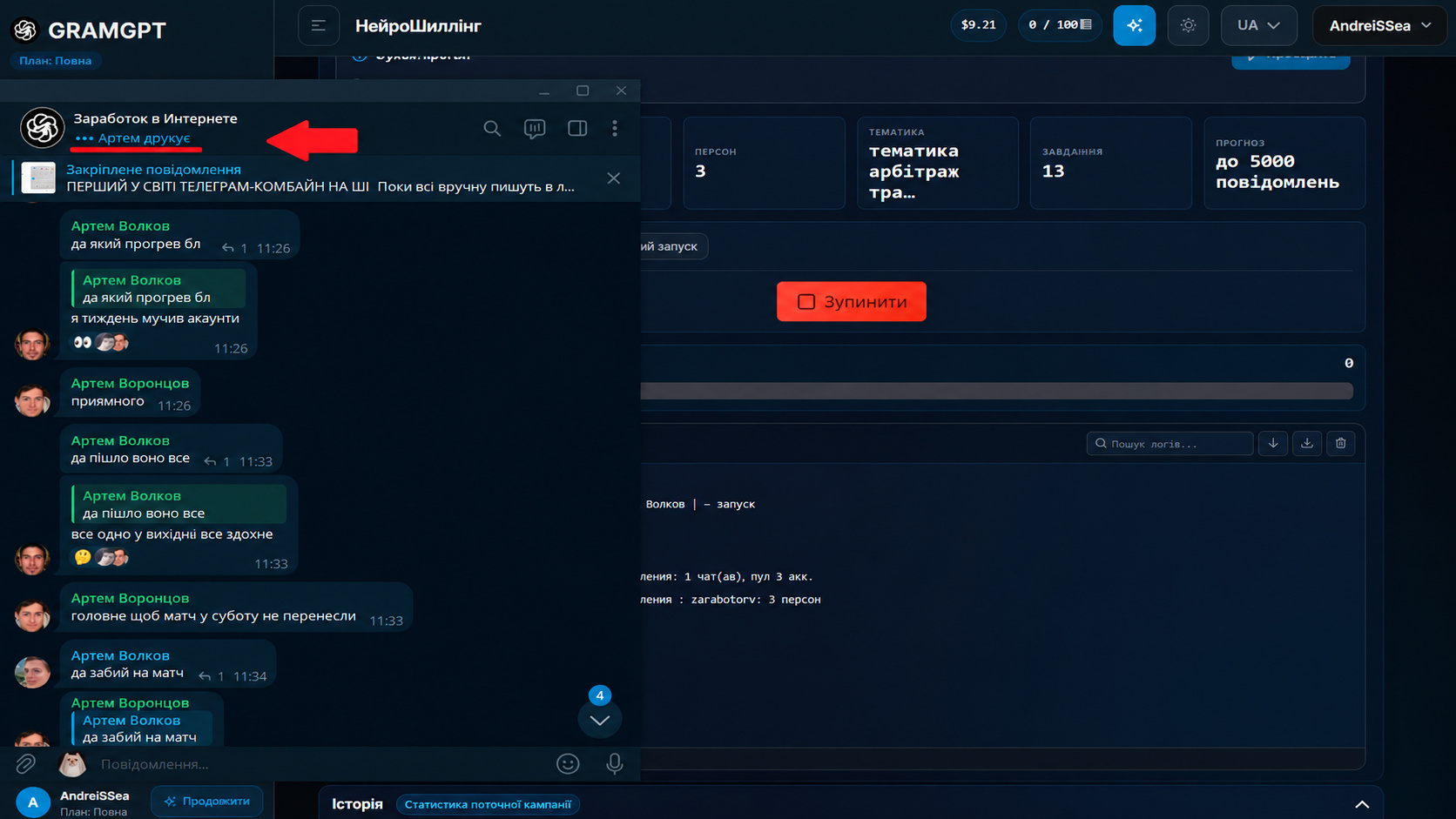This screenshot has width=1456, height=819.
Task: Open quoted reply "да який прогрев бл"
Action: point(158,288)
